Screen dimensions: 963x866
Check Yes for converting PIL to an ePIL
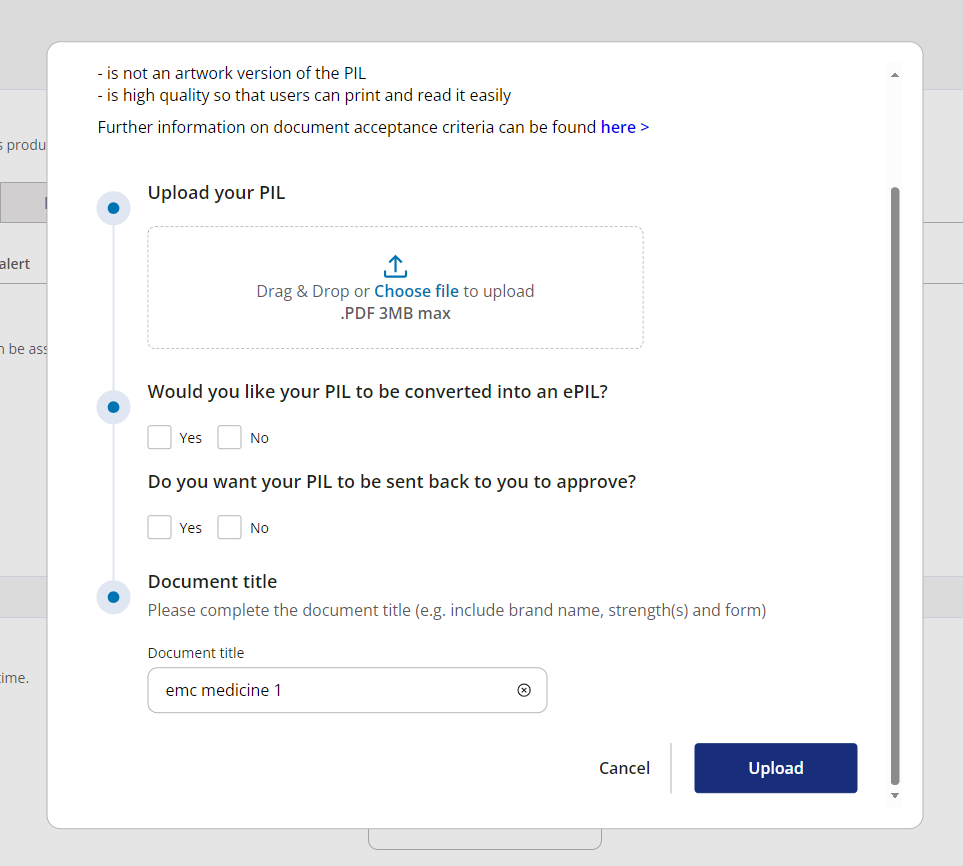point(159,437)
